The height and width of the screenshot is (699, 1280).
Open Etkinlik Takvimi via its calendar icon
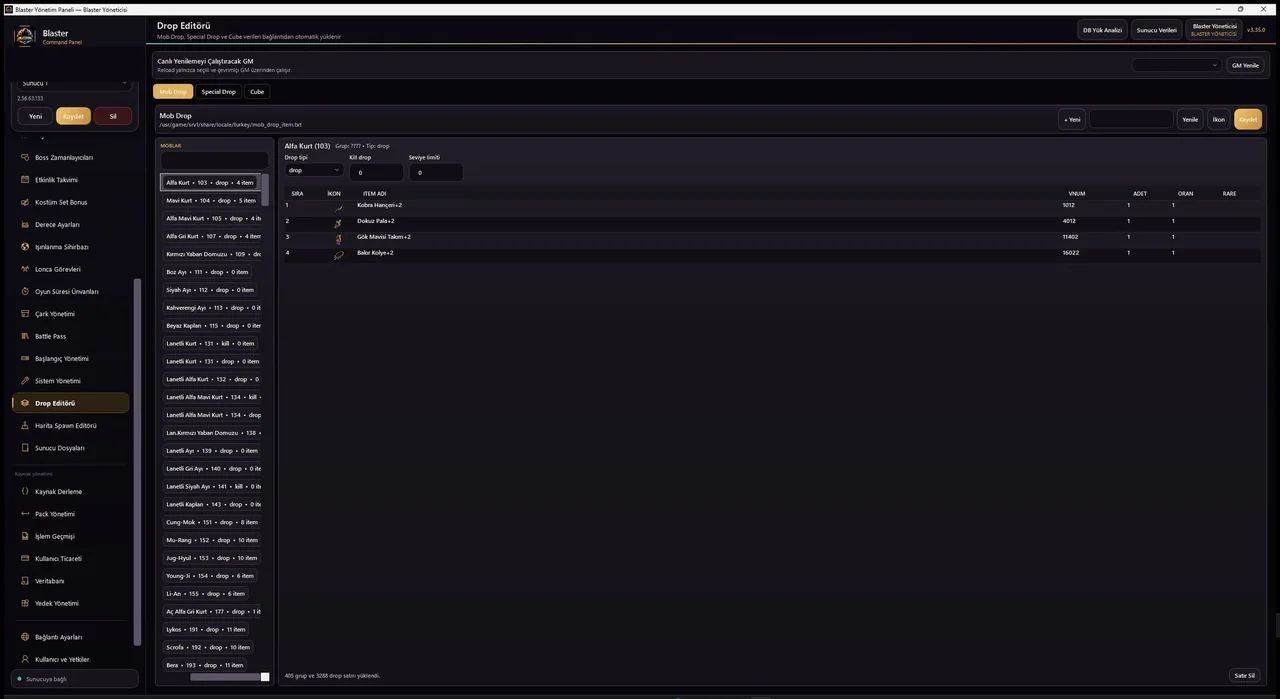coord(25,180)
